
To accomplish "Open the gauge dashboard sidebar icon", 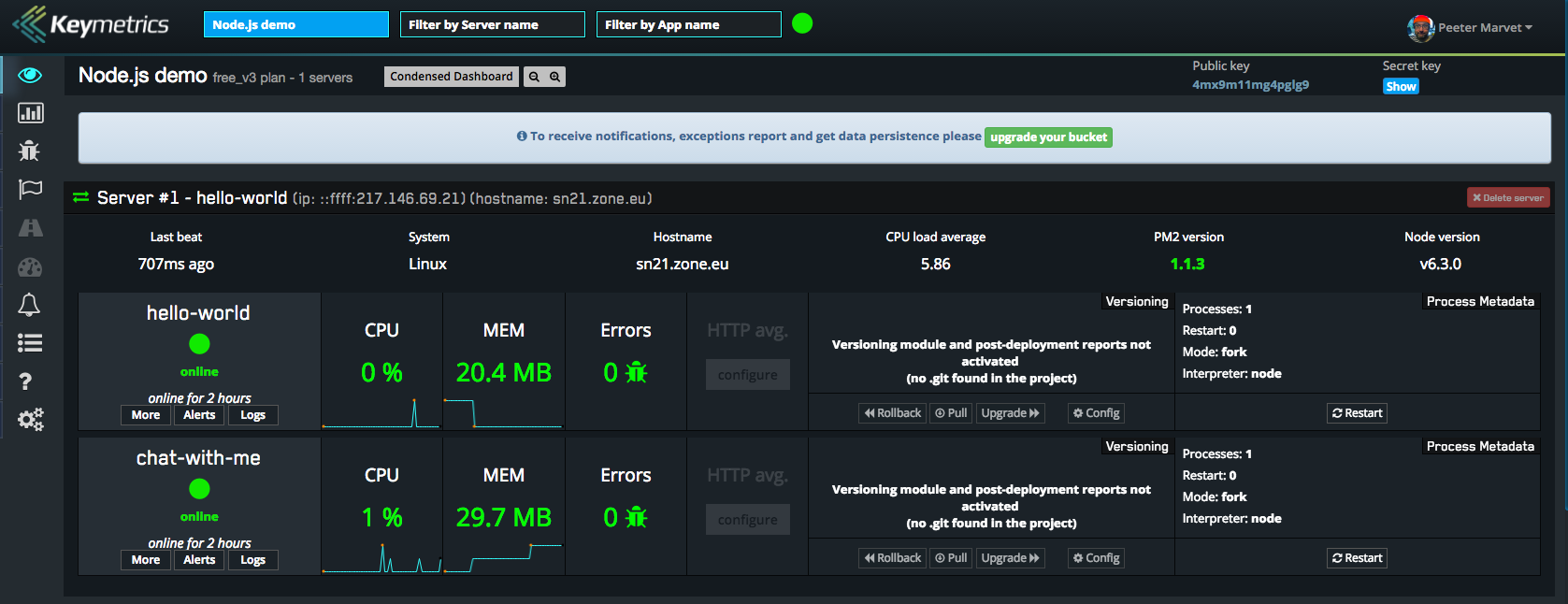I will click(30, 267).
